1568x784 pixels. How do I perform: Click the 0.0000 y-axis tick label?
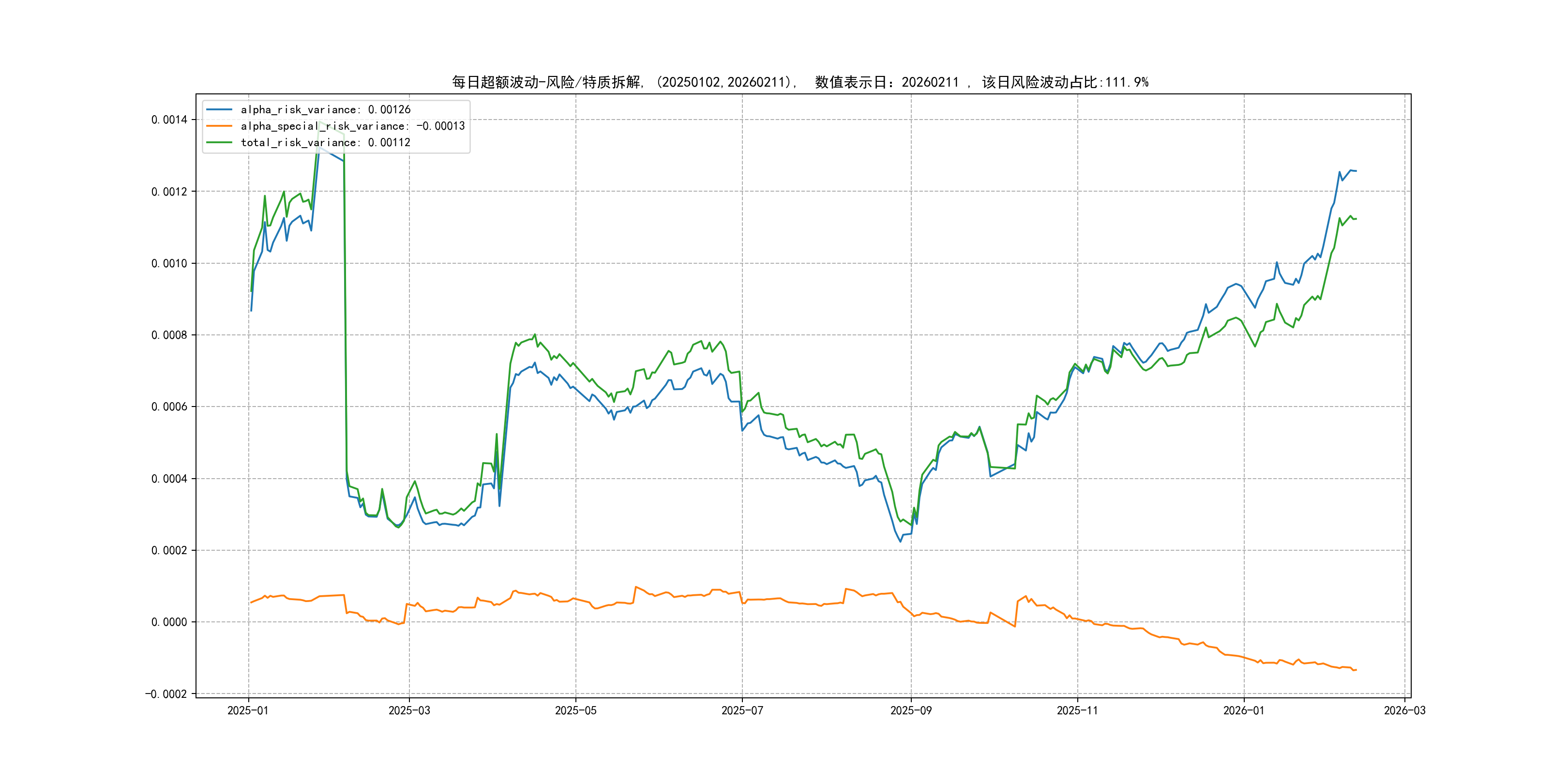coord(169,622)
